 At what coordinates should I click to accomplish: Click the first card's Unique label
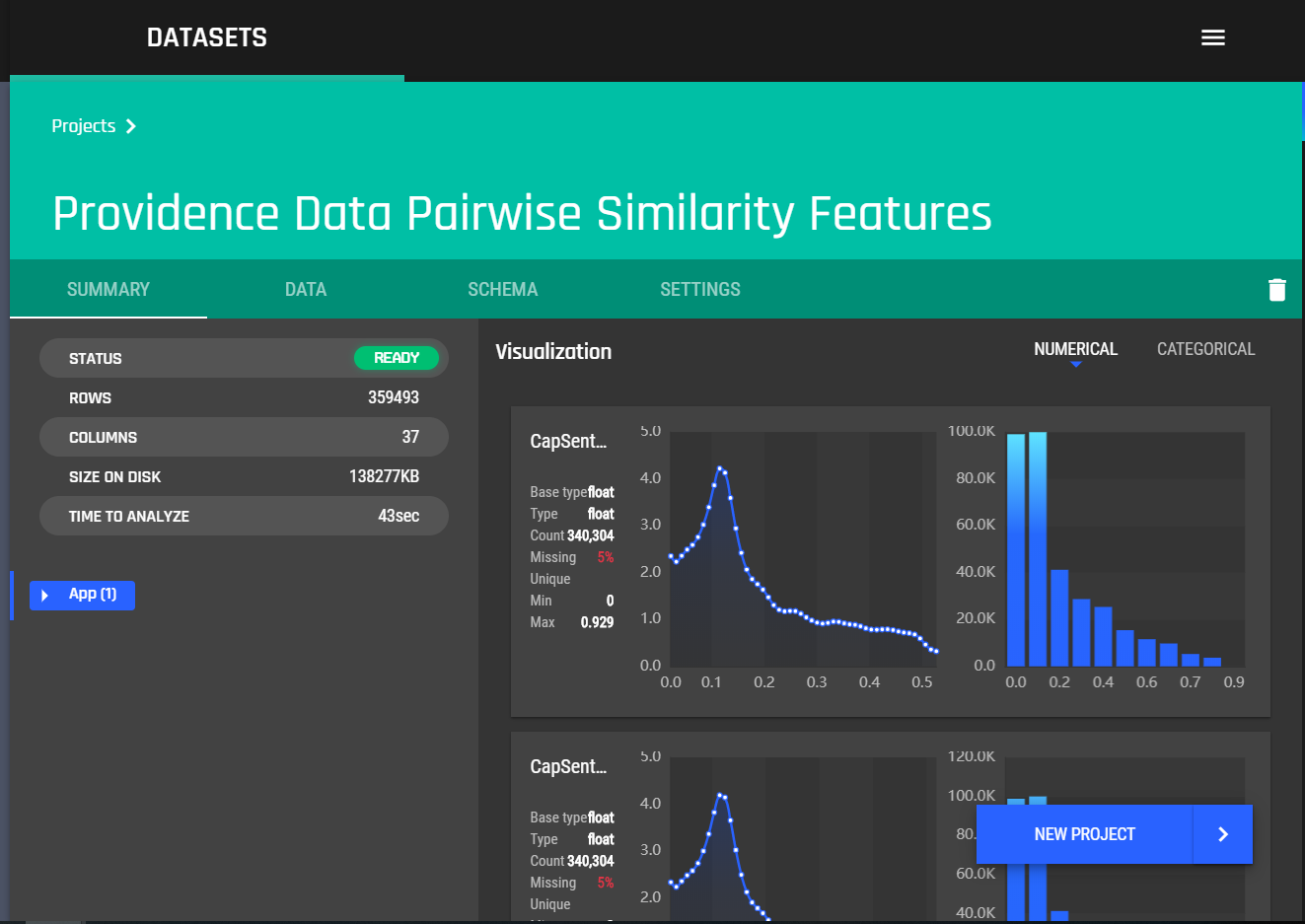click(x=550, y=579)
